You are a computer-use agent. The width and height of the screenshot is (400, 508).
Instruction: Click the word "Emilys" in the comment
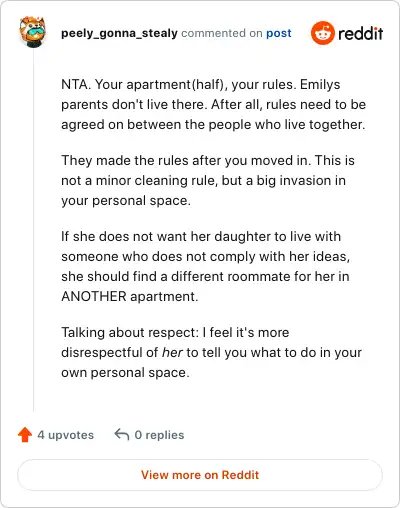(320, 85)
